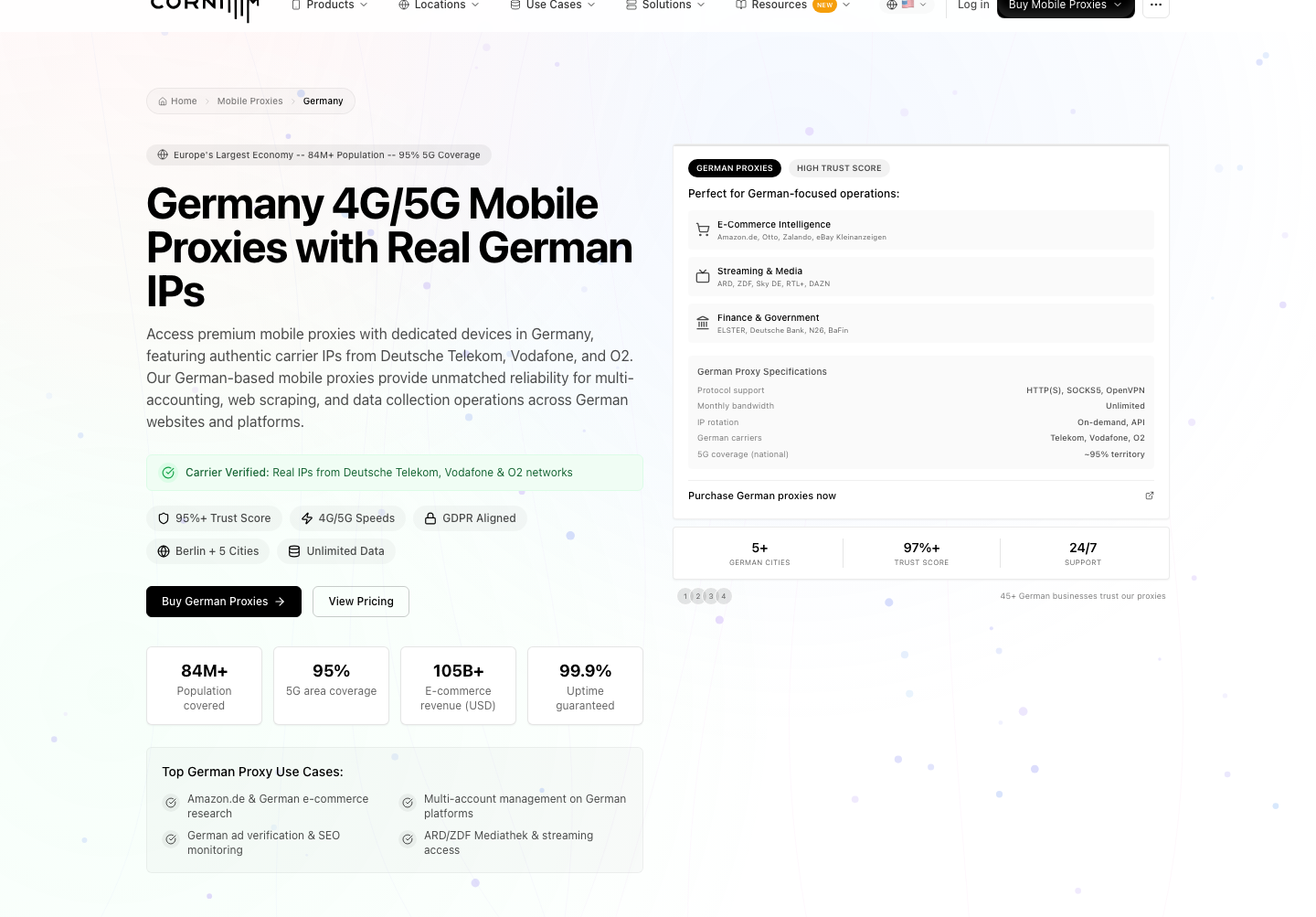Click the globe icon beside Berlin + 5 Cities
The width and height of the screenshot is (1316, 917).
(164, 551)
